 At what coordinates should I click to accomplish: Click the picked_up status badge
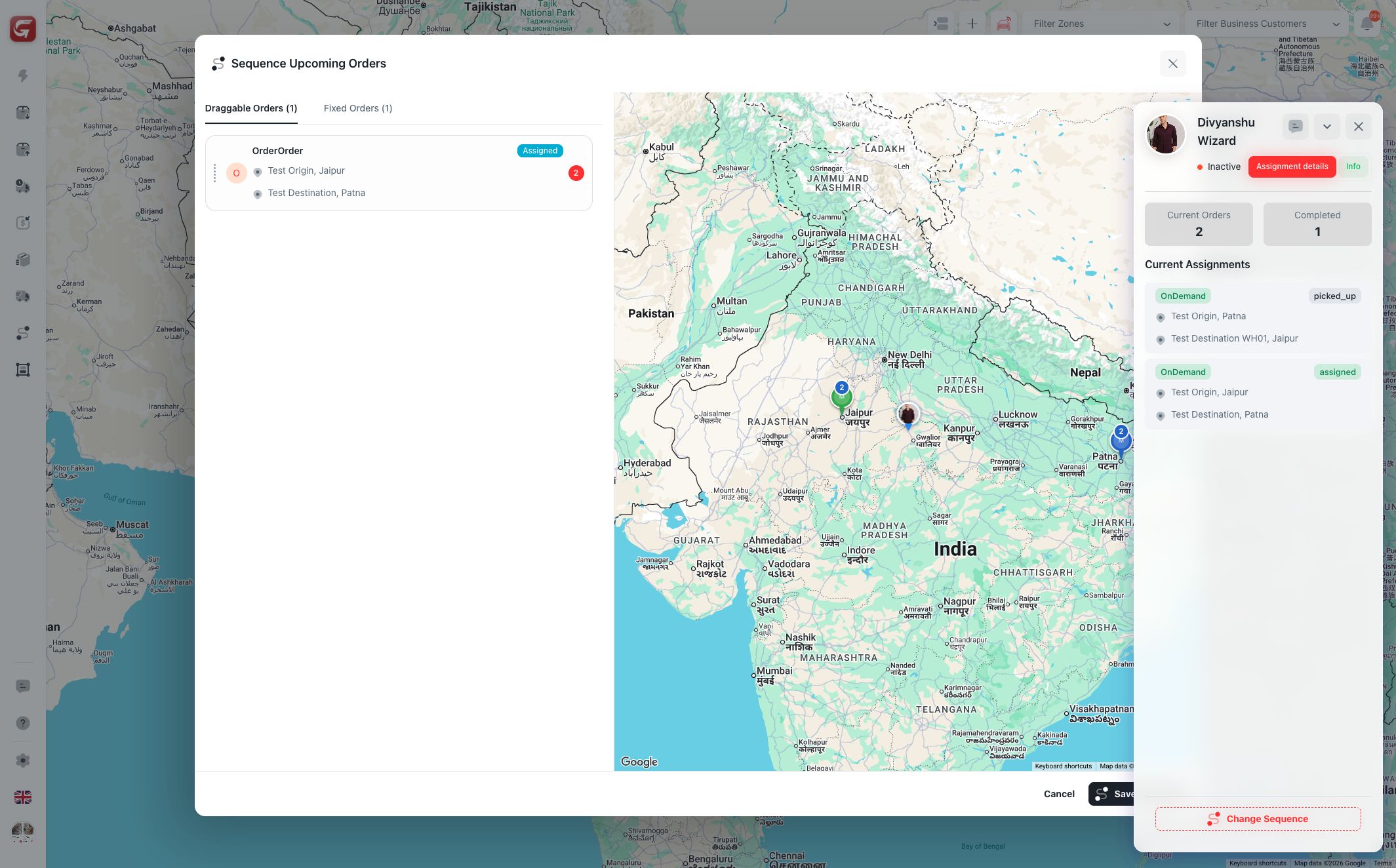click(x=1335, y=296)
